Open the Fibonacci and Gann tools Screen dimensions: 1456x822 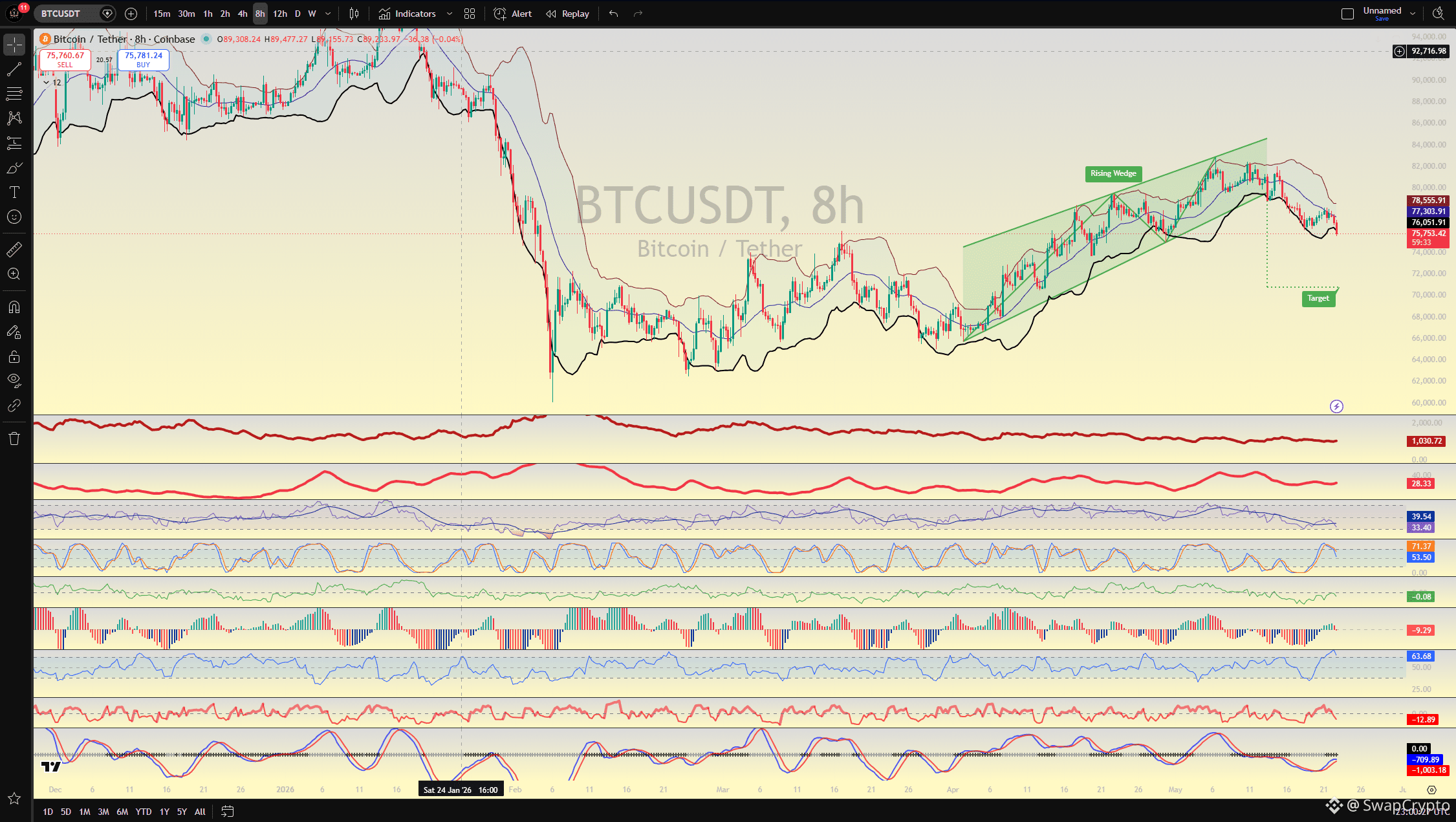point(14,94)
